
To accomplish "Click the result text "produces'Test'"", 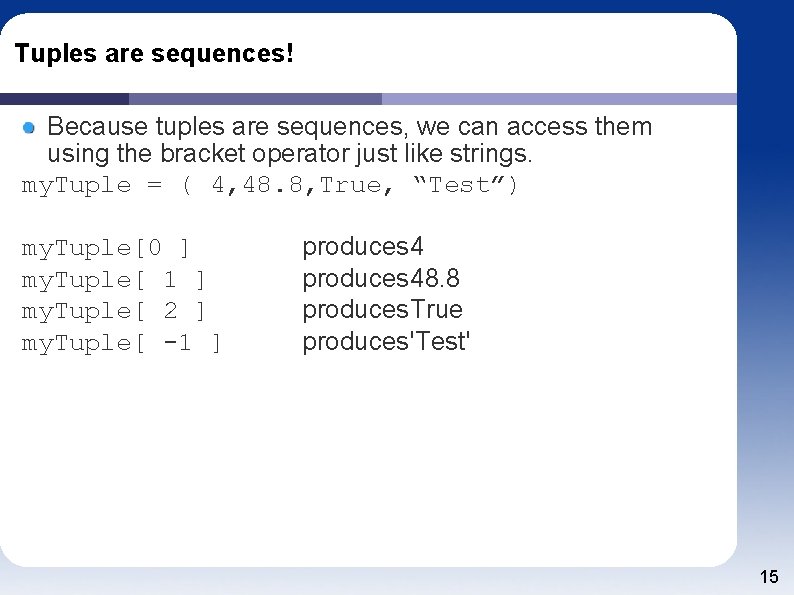I will 386,342.
